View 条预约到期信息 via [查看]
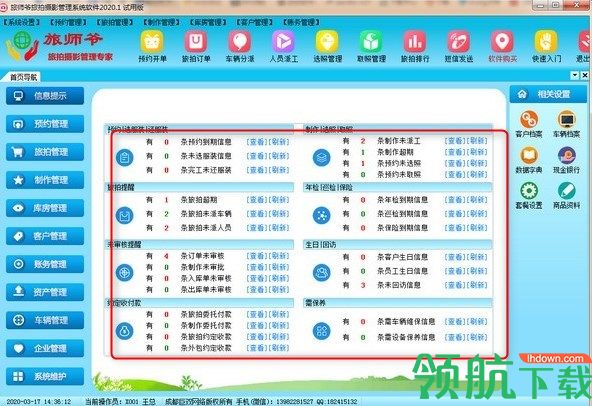Image resolution: width=592 pixels, height=406 pixels. tap(257, 142)
